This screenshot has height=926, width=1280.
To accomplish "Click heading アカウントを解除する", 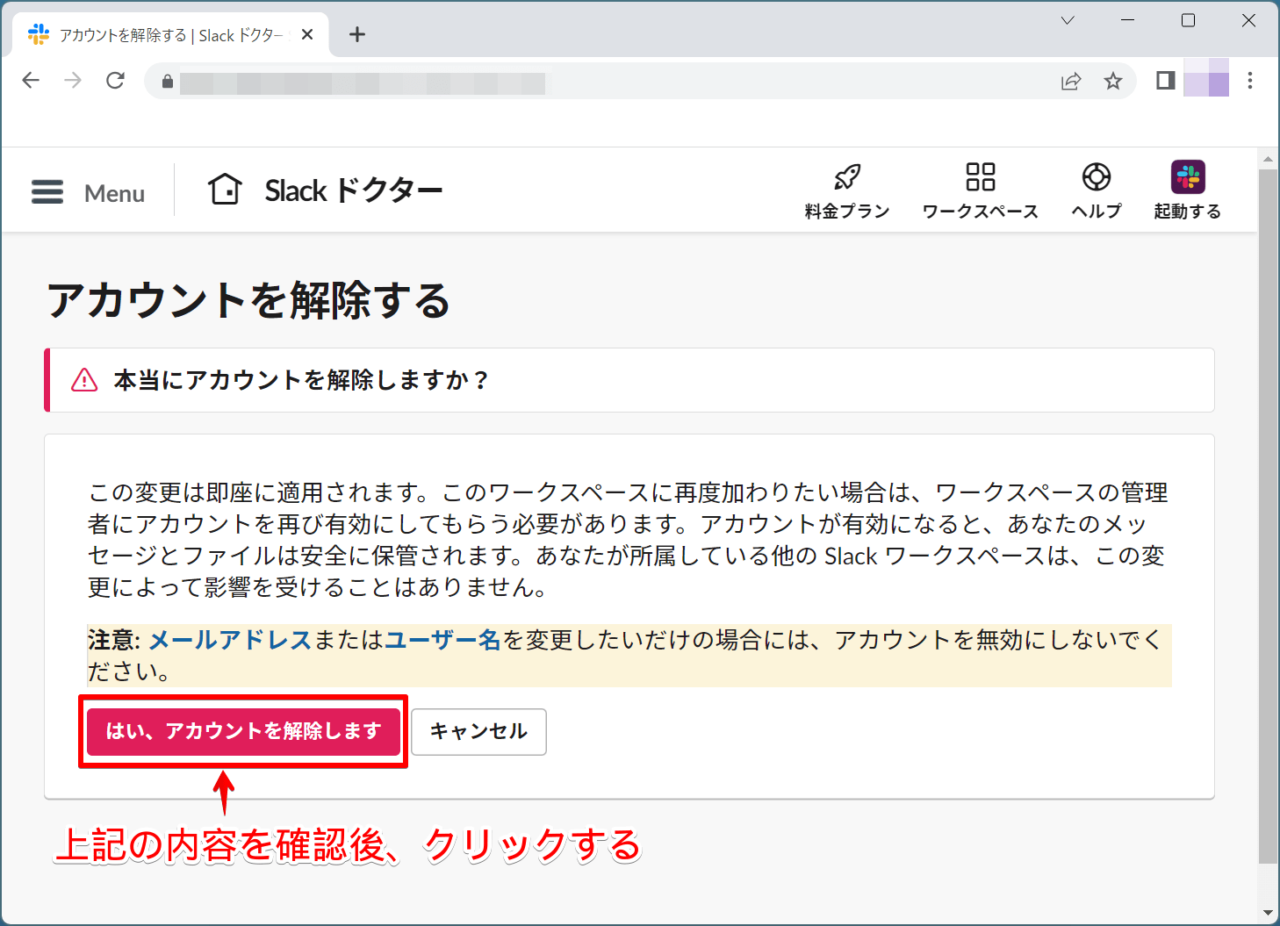I will coord(249,299).
